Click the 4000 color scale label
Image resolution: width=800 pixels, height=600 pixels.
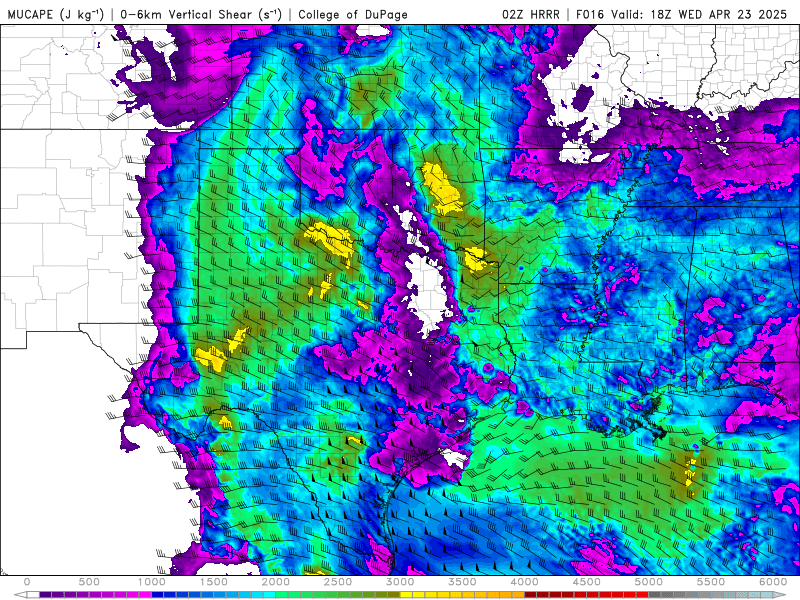pos(524,582)
